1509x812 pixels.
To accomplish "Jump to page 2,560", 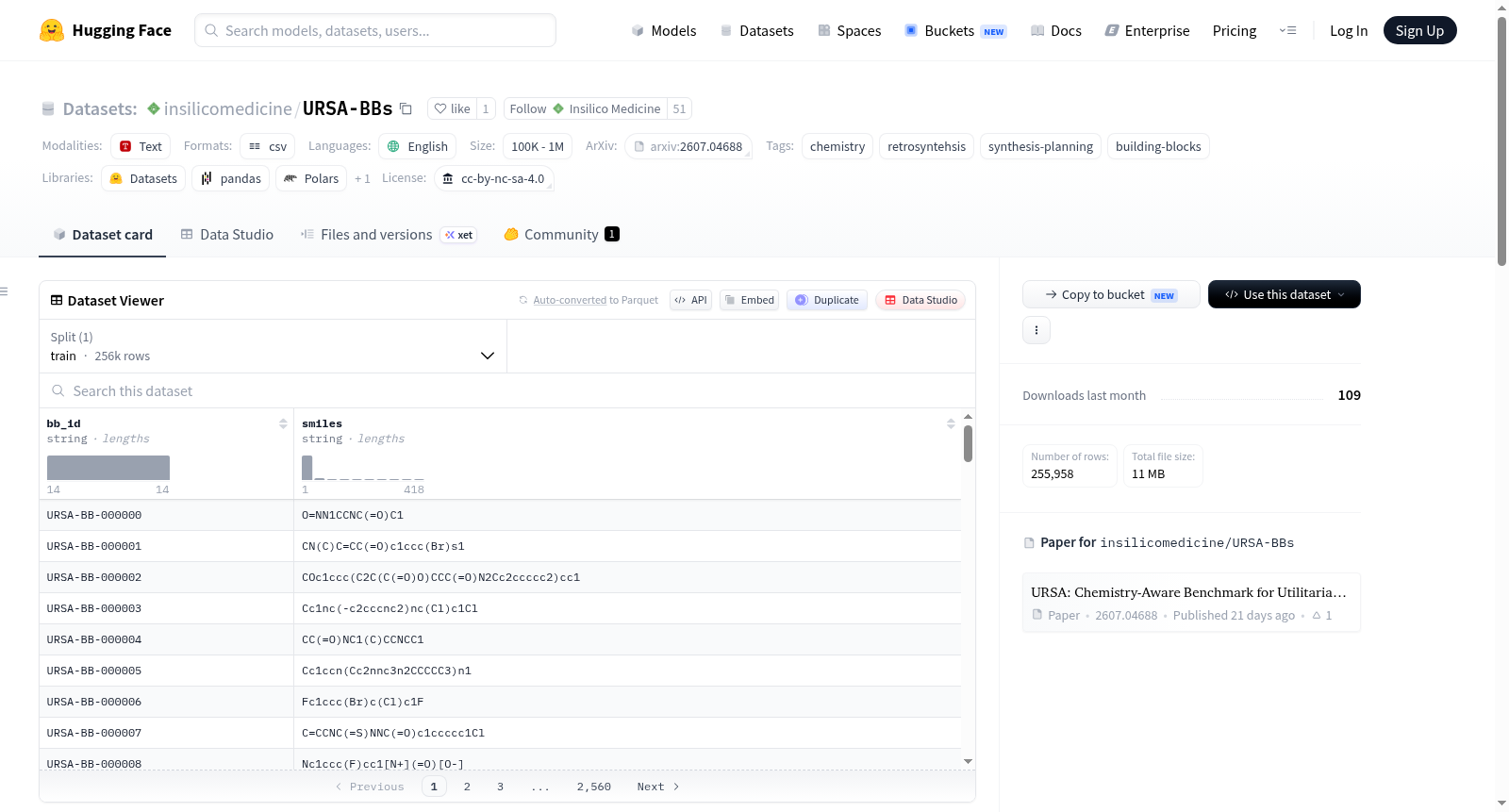I will click(594, 787).
